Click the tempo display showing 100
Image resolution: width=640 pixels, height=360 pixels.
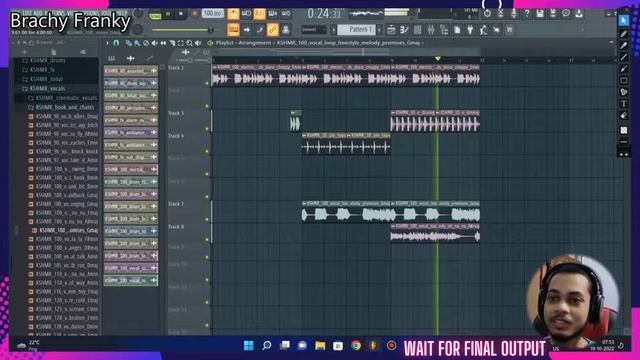click(213, 14)
